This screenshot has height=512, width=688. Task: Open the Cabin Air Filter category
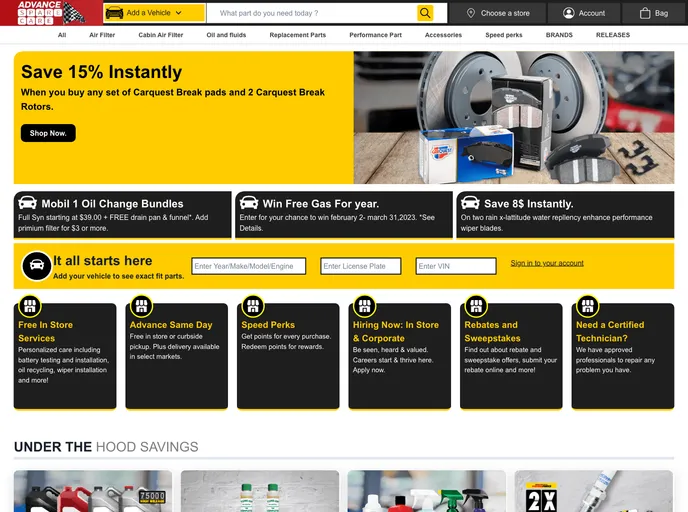[x=161, y=35]
